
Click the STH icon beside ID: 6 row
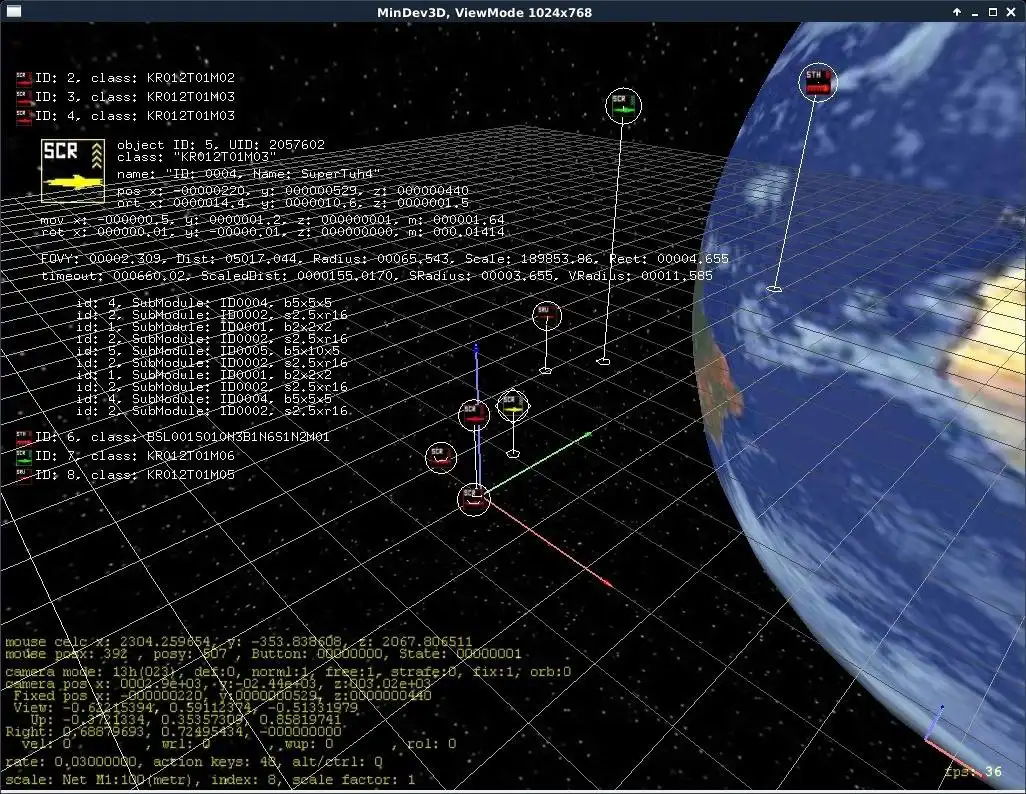(24, 437)
